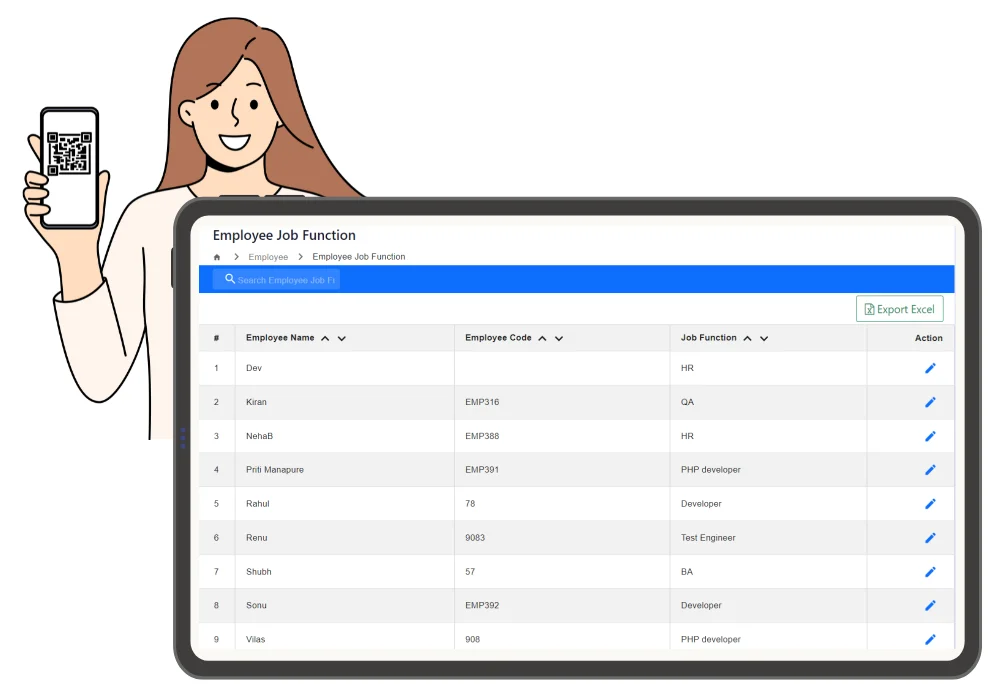The height and width of the screenshot is (697, 1001).
Task: Edit the Vilas row pencil icon
Action: [930, 639]
